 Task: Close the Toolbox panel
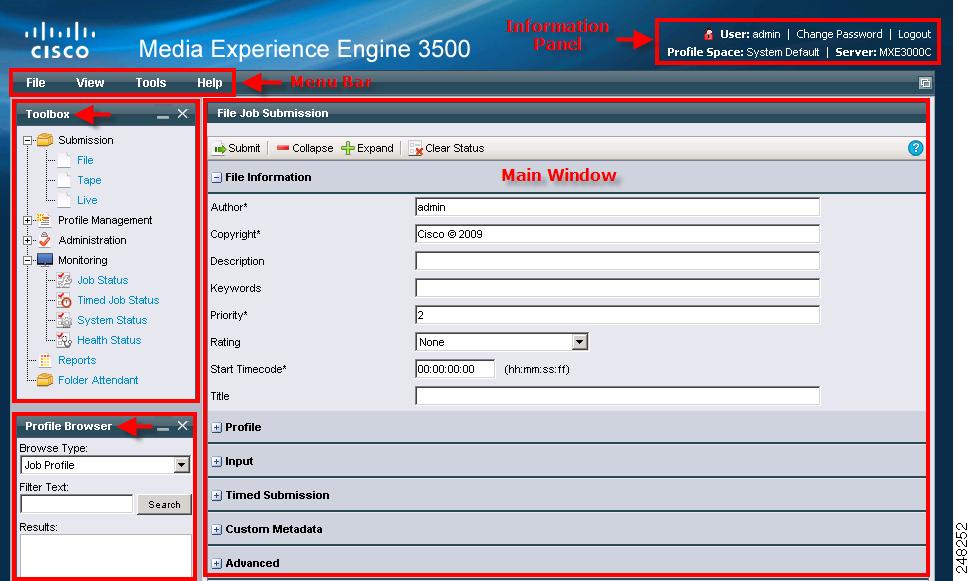(x=182, y=113)
